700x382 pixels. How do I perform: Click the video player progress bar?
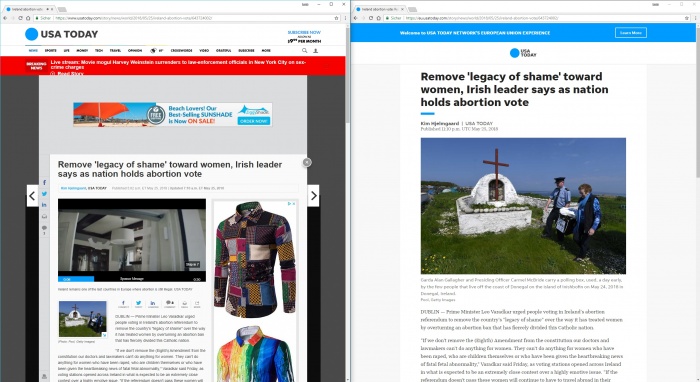tap(132, 279)
